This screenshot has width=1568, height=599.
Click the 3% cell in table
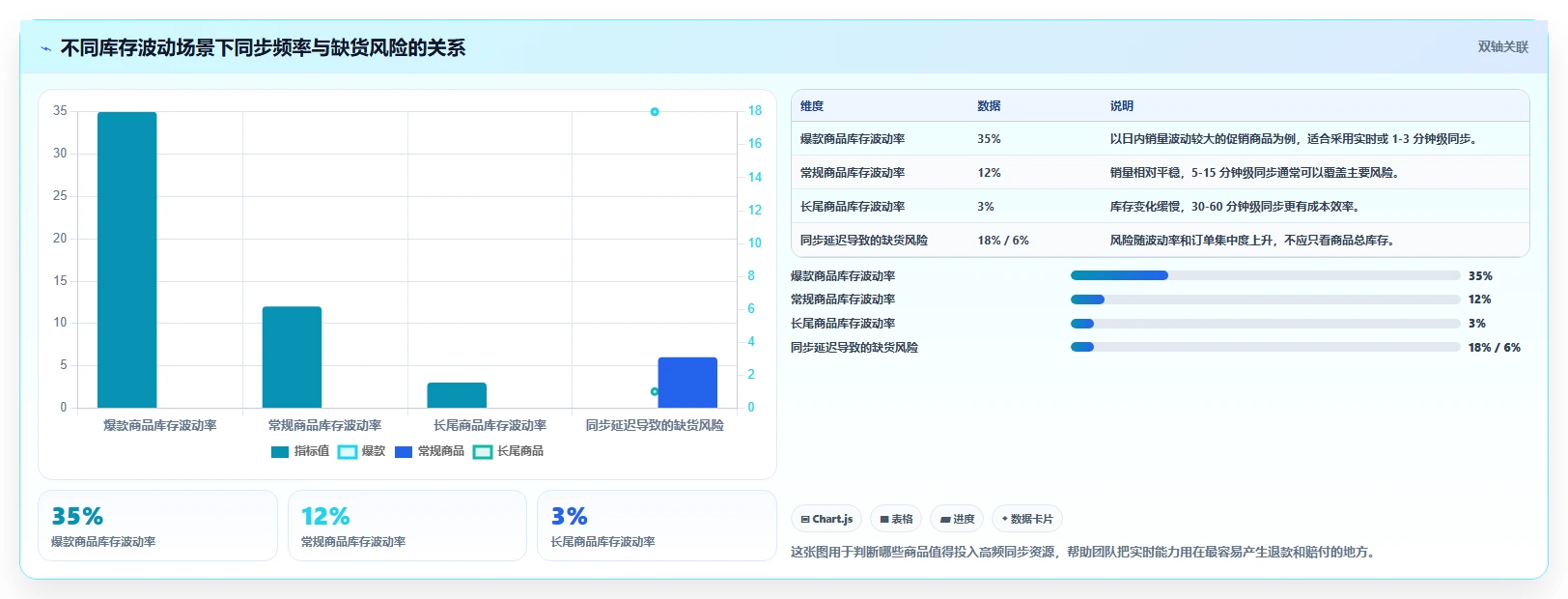coord(986,207)
